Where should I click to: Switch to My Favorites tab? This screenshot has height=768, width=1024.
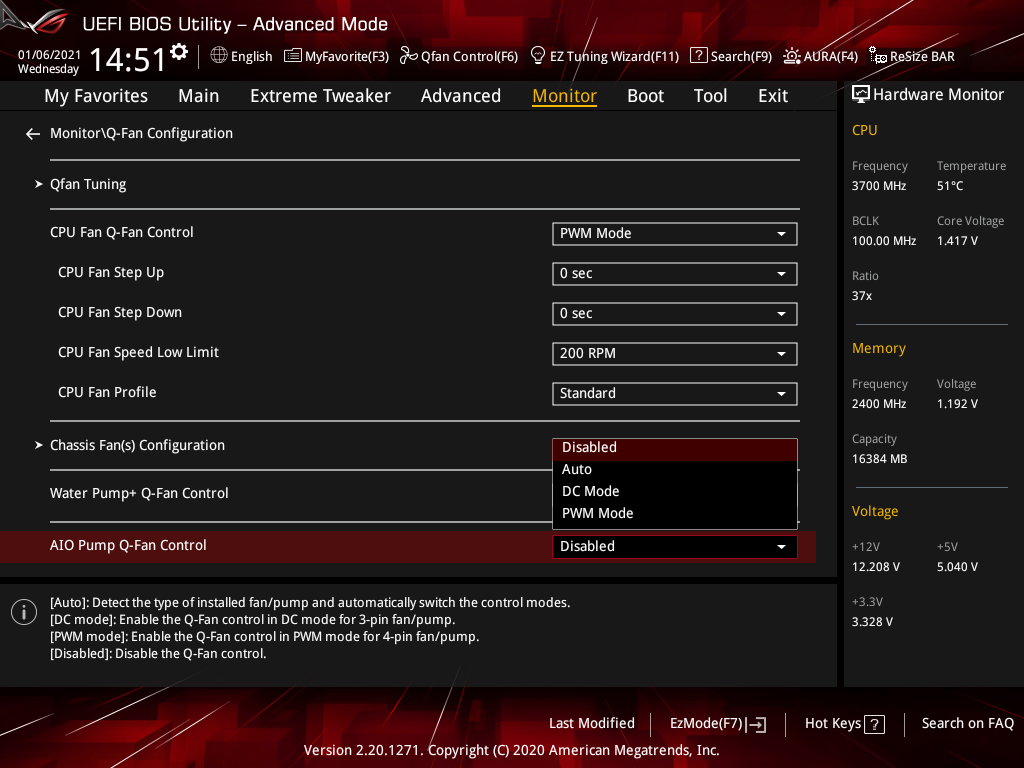[96, 96]
